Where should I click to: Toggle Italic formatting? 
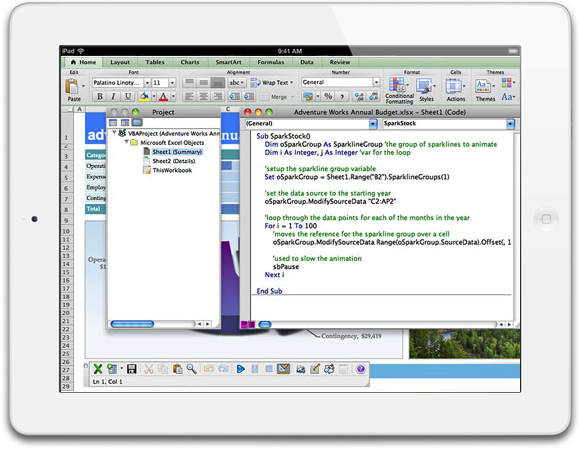[x=113, y=97]
